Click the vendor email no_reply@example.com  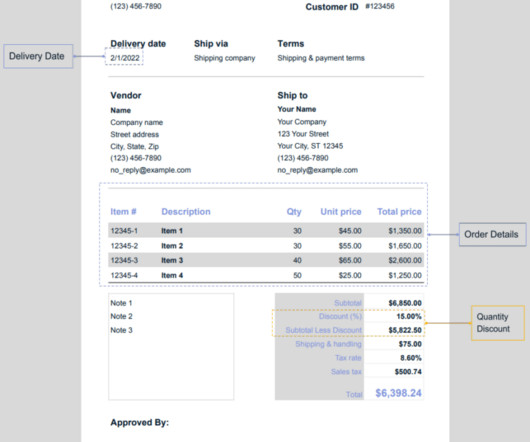coord(151,170)
